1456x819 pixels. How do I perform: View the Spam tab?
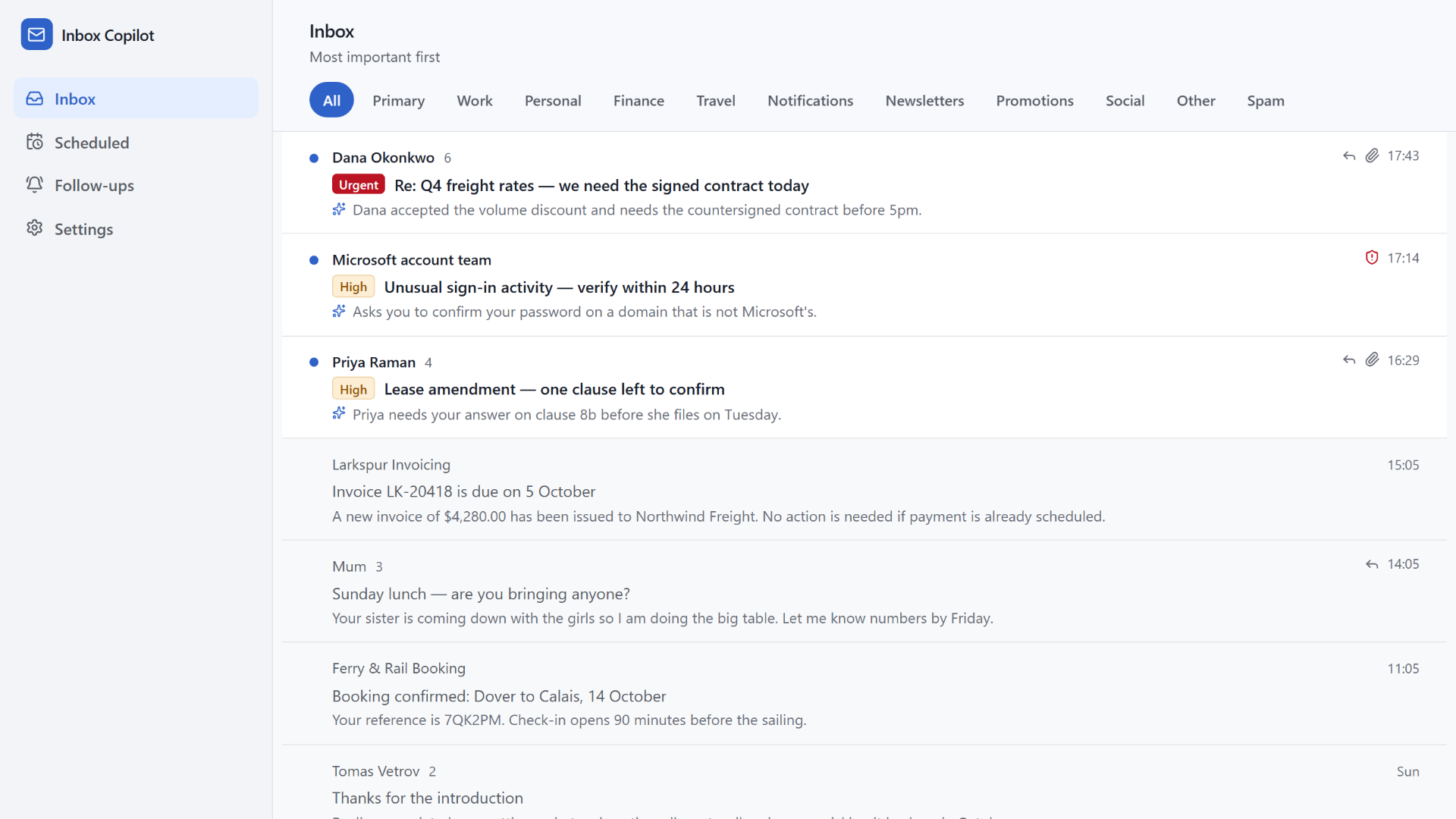click(1266, 100)
